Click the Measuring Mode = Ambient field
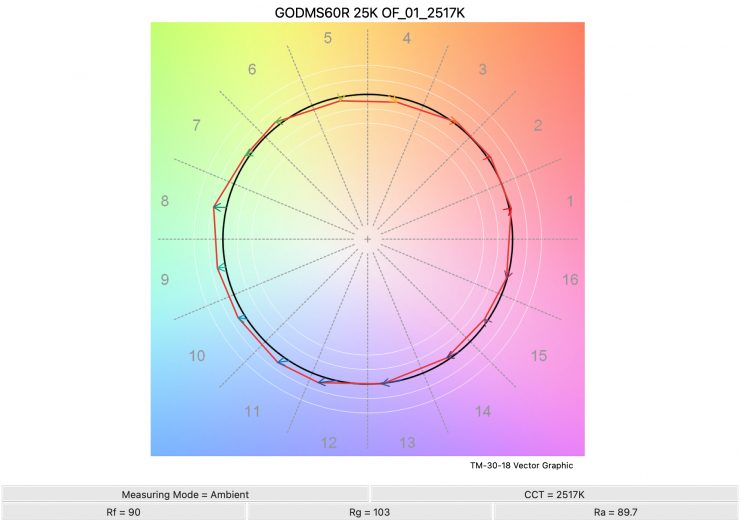Viewport: 740px width, 521px height. (185, 494)
